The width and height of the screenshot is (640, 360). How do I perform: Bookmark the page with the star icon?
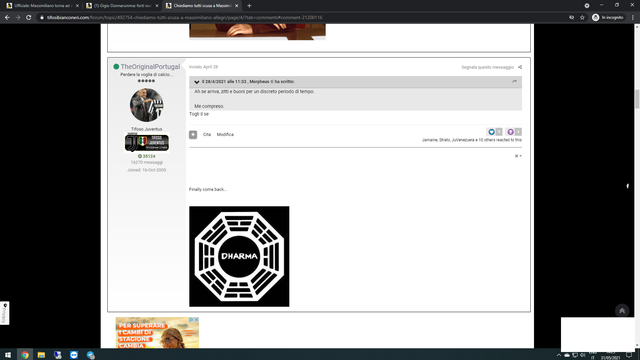[x=582, y=18]
